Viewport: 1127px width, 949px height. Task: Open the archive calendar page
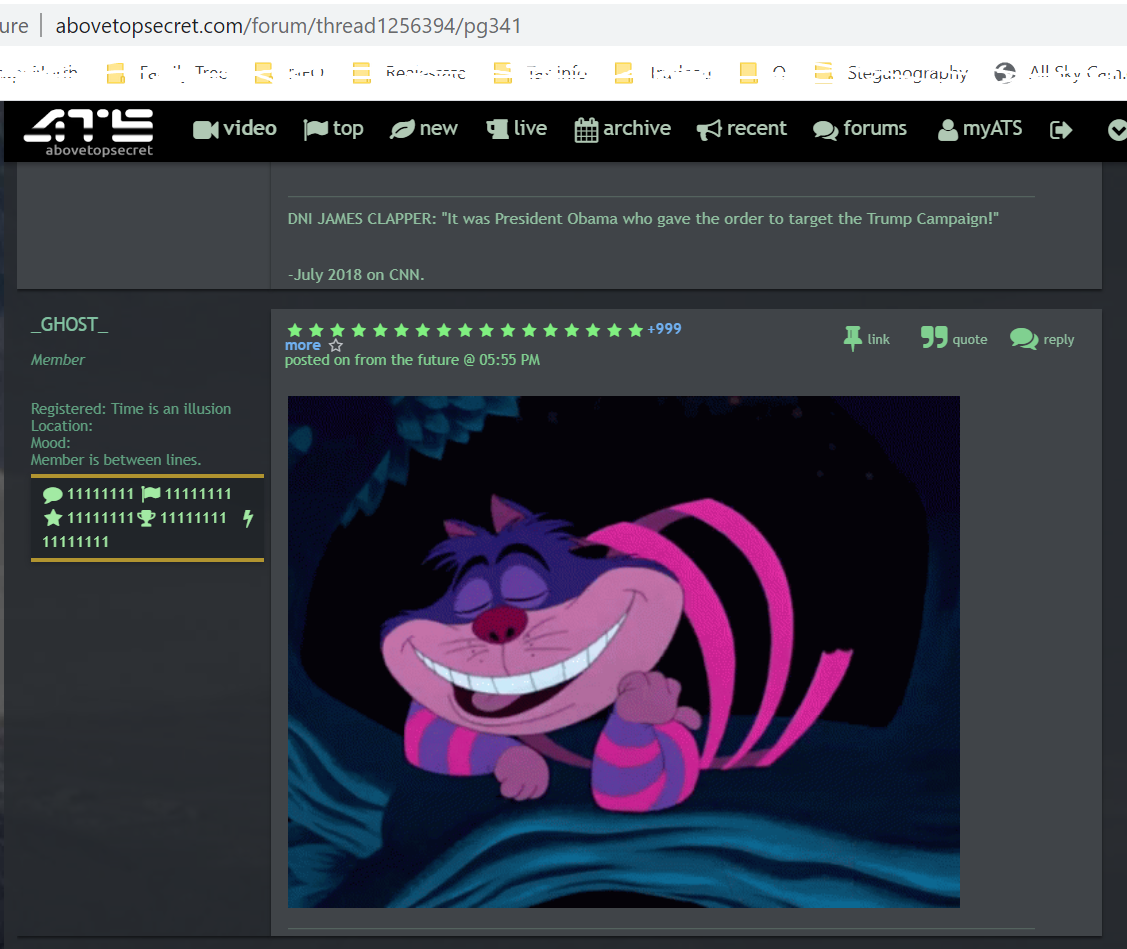(622, 129)
